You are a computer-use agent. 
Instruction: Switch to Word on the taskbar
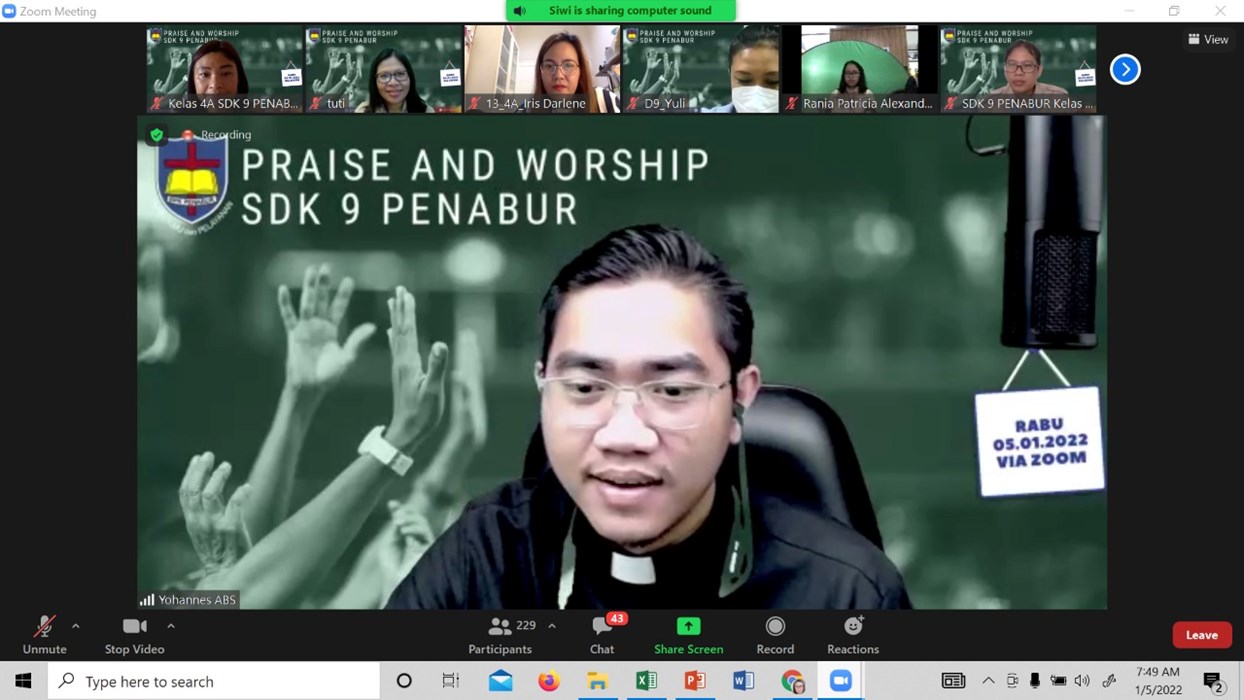(743, 681)
